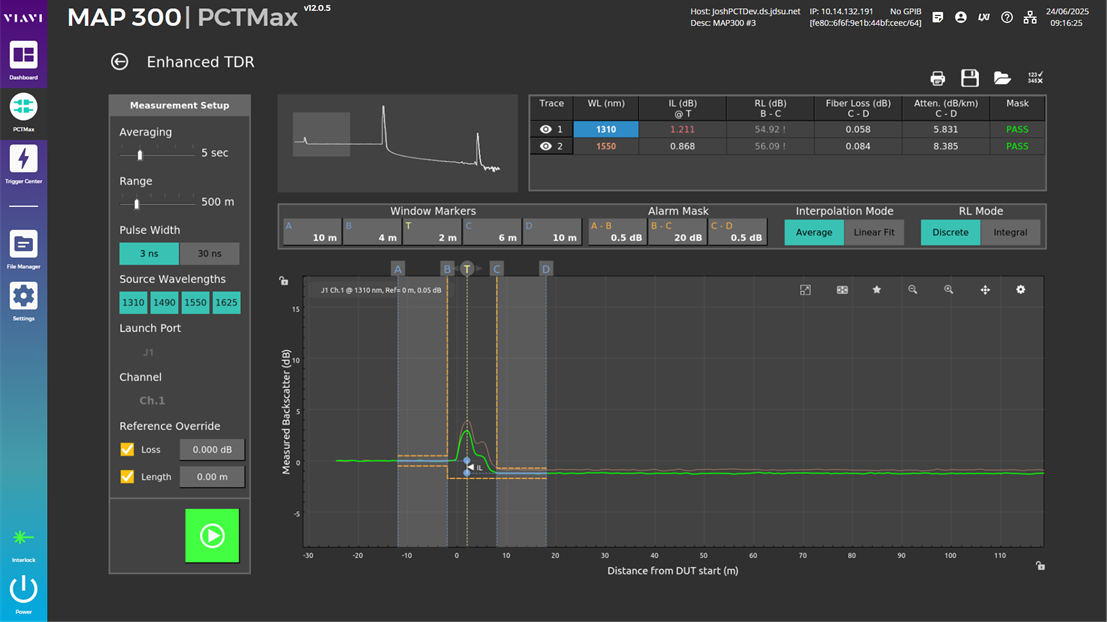Select the 30 ns pulse width
Viewport: 1108px width, 622px height.
[210, 254]
